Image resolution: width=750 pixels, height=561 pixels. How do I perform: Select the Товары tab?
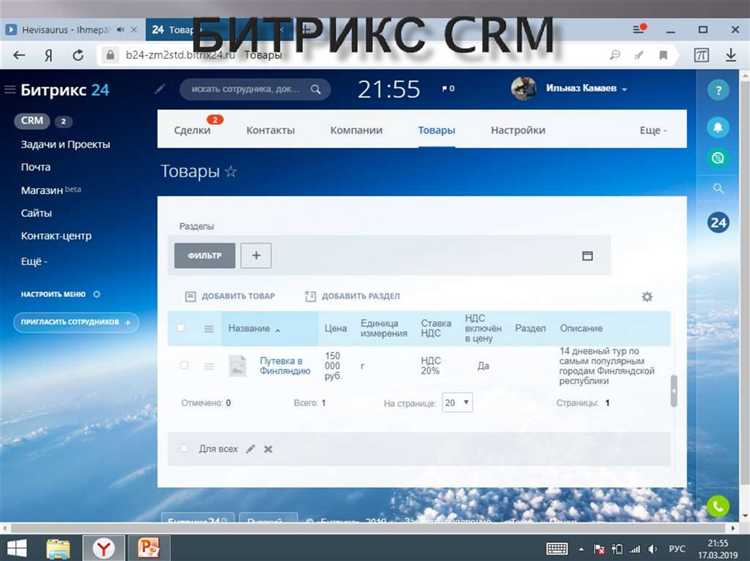click(437, 131)
